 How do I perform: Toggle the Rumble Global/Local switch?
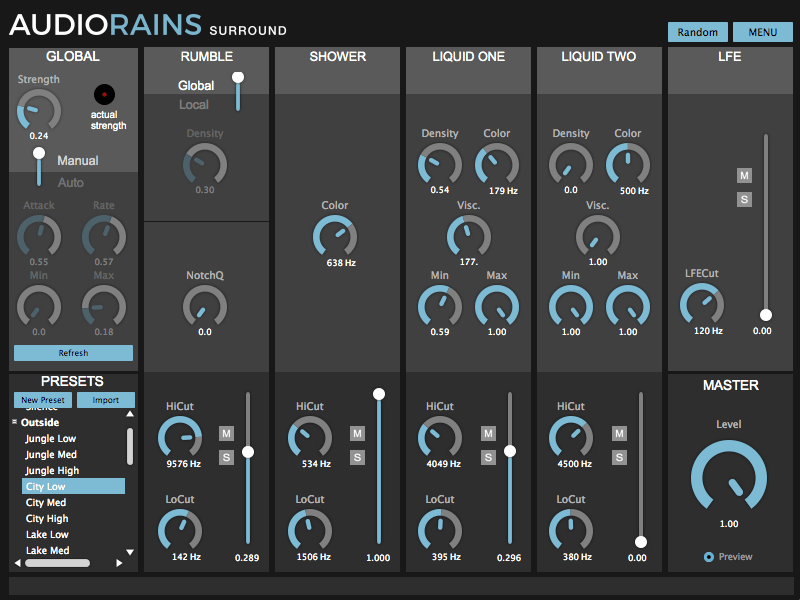238,91
